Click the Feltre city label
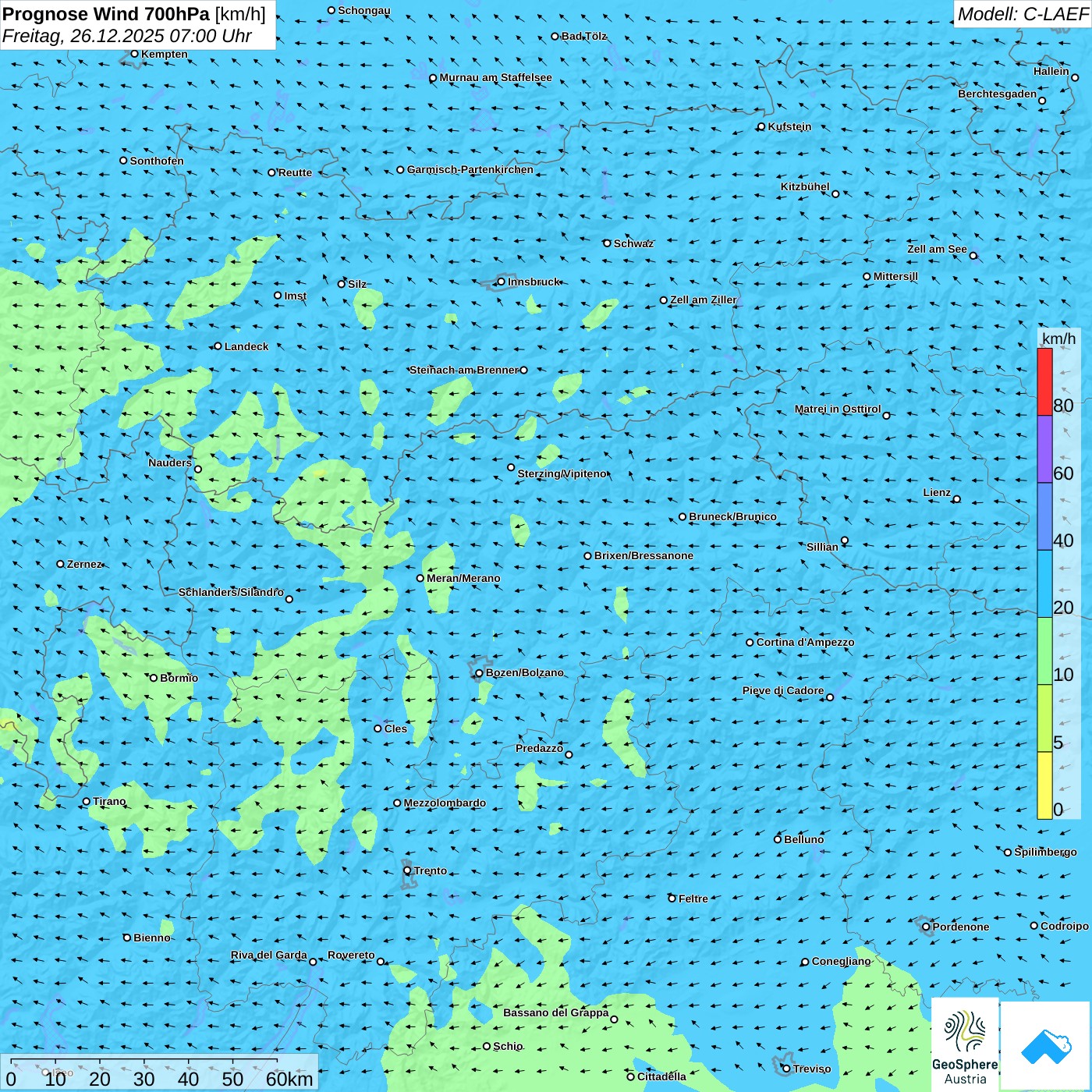1092x1092 pixels. click(x=693, y=899)
